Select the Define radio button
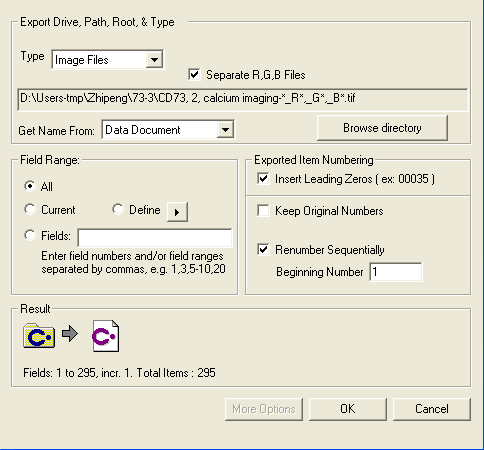 (118, 209)
